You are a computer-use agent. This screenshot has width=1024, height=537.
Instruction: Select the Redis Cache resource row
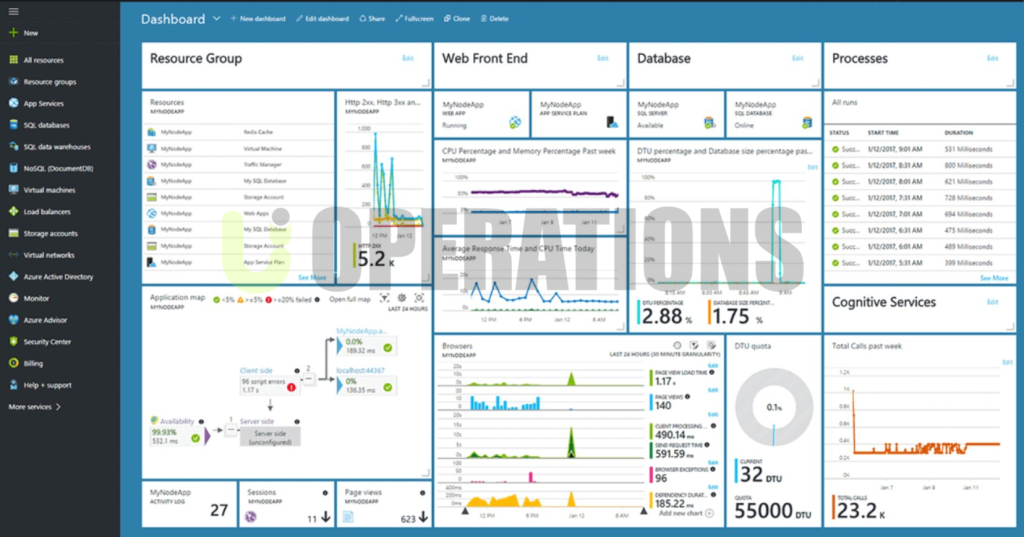238,132
